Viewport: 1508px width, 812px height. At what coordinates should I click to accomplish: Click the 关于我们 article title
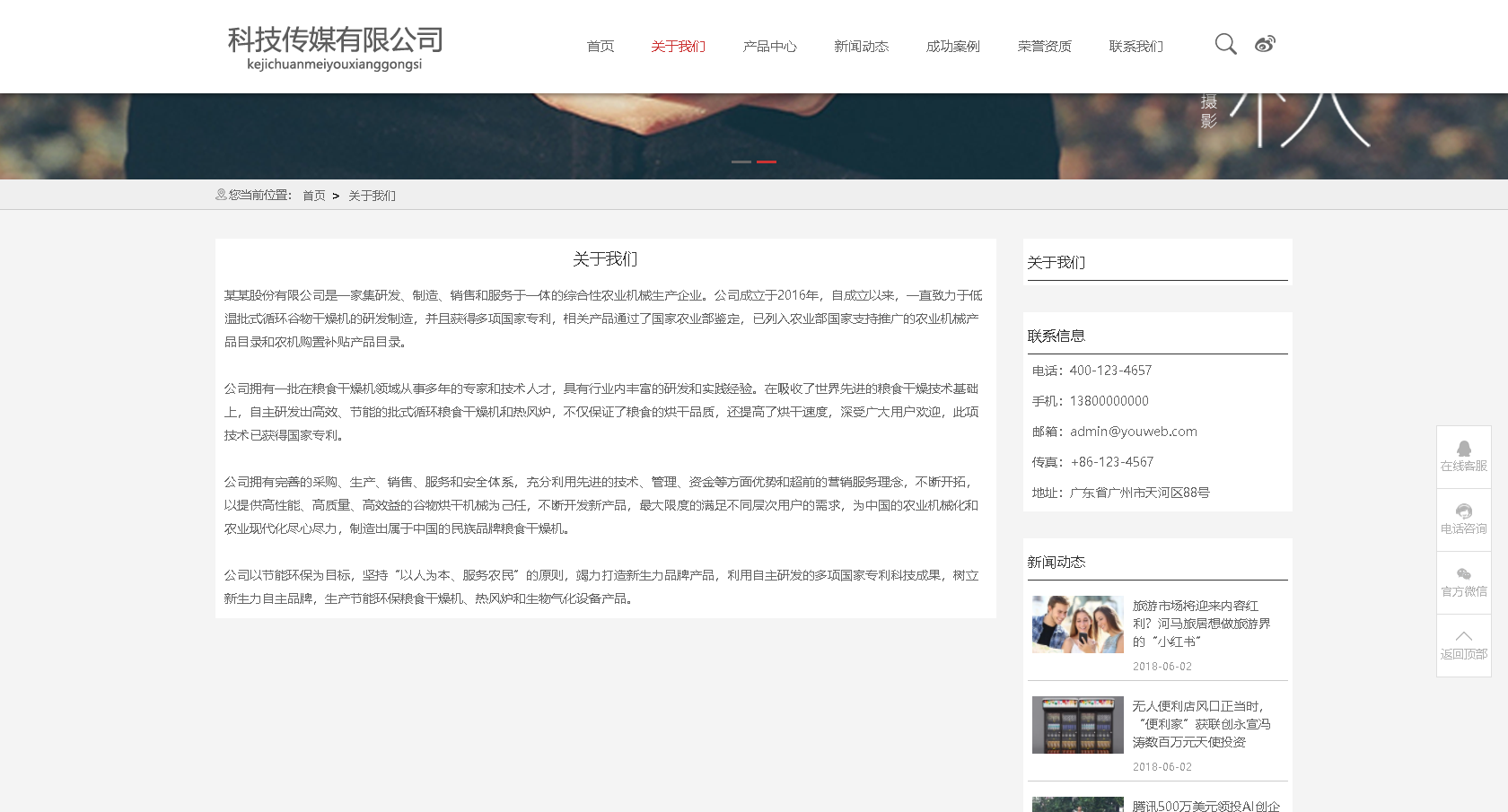pos(605,259)
